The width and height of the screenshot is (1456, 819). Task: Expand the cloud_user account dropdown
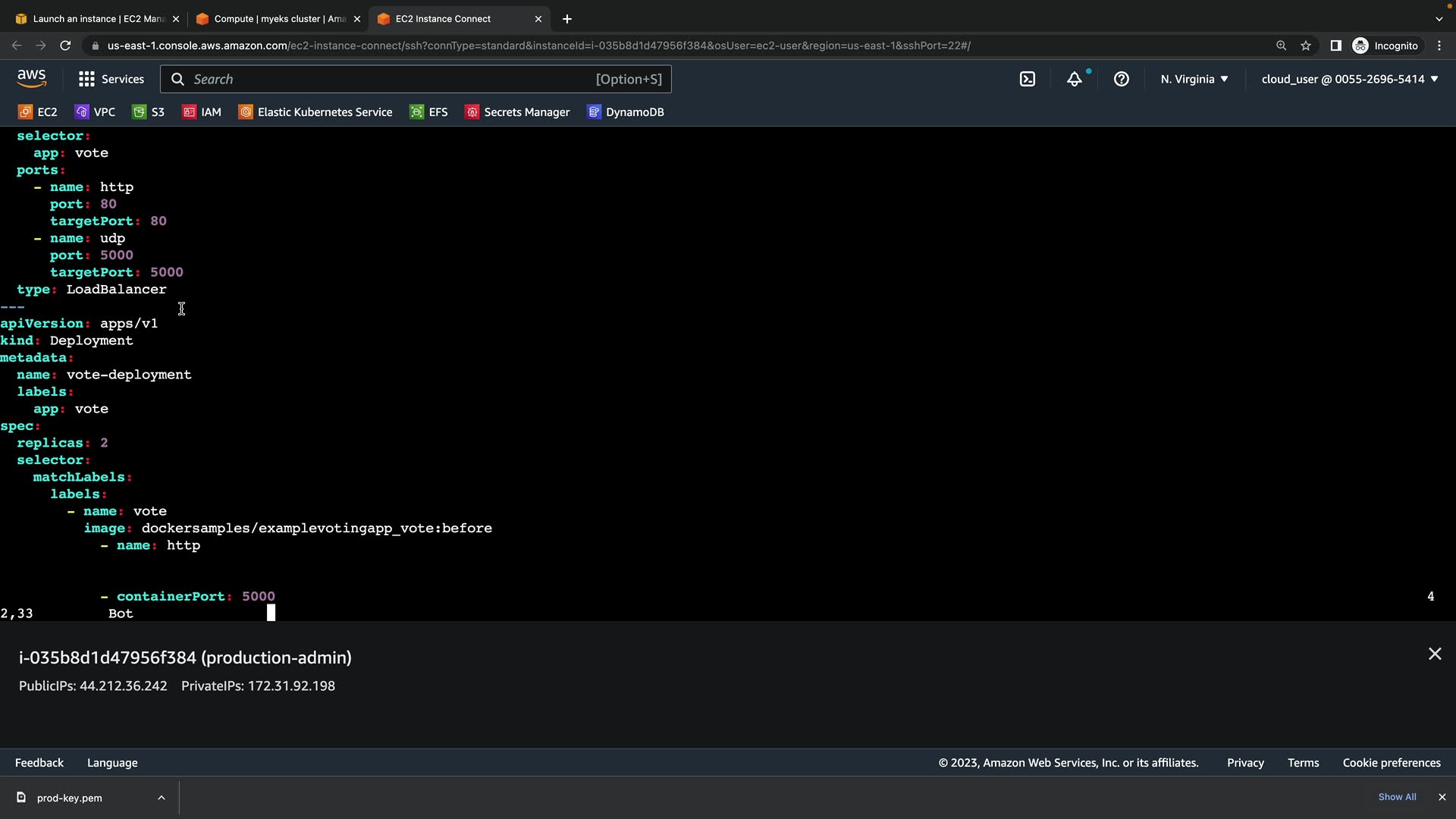1350,79
